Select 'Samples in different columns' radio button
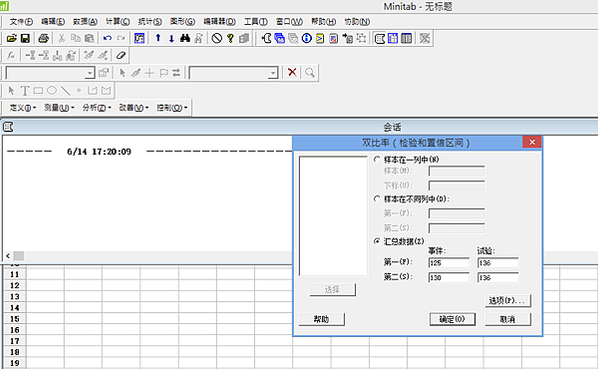Screen dimensions: 598x369 click(377, 199)
